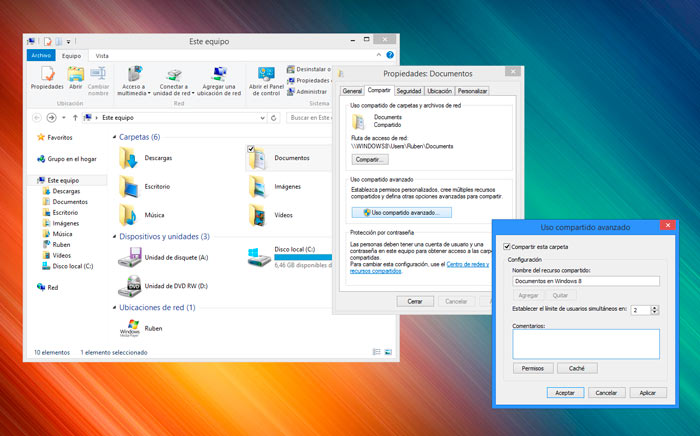Screen dimensions: 700x436
Task: Click the Administrar ribbon item
Action: point(307,91)
